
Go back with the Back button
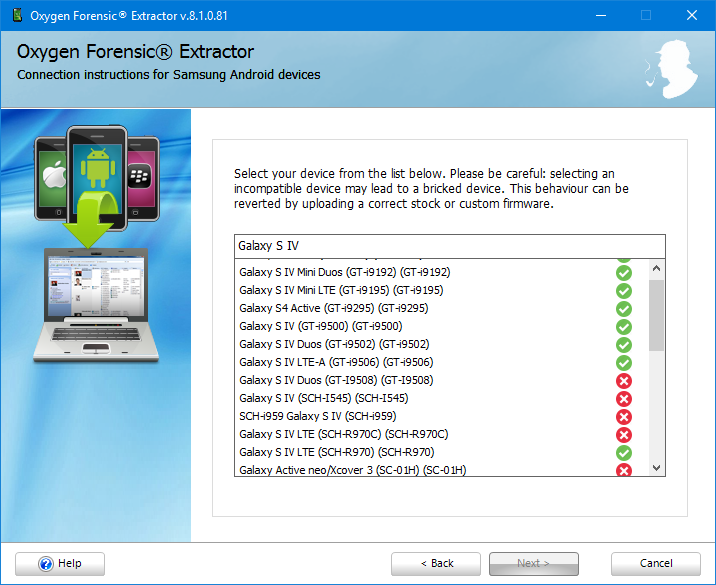(x=436, y=563)
